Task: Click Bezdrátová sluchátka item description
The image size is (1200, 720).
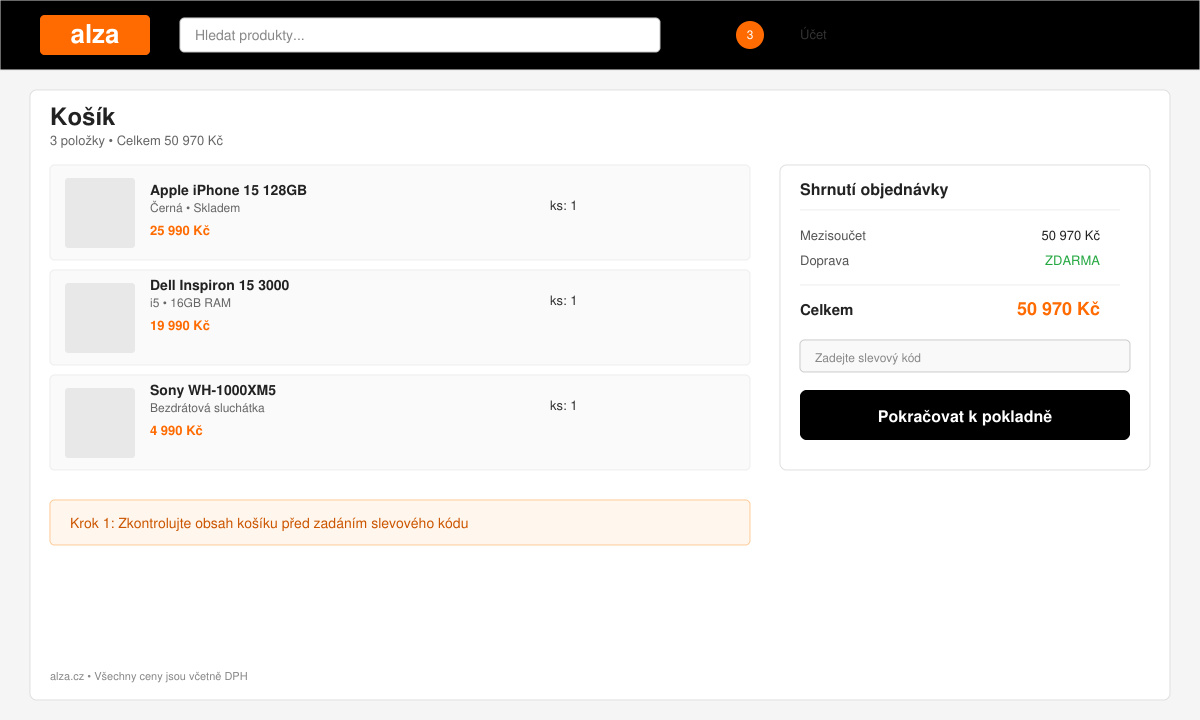Action: [207, 408]
